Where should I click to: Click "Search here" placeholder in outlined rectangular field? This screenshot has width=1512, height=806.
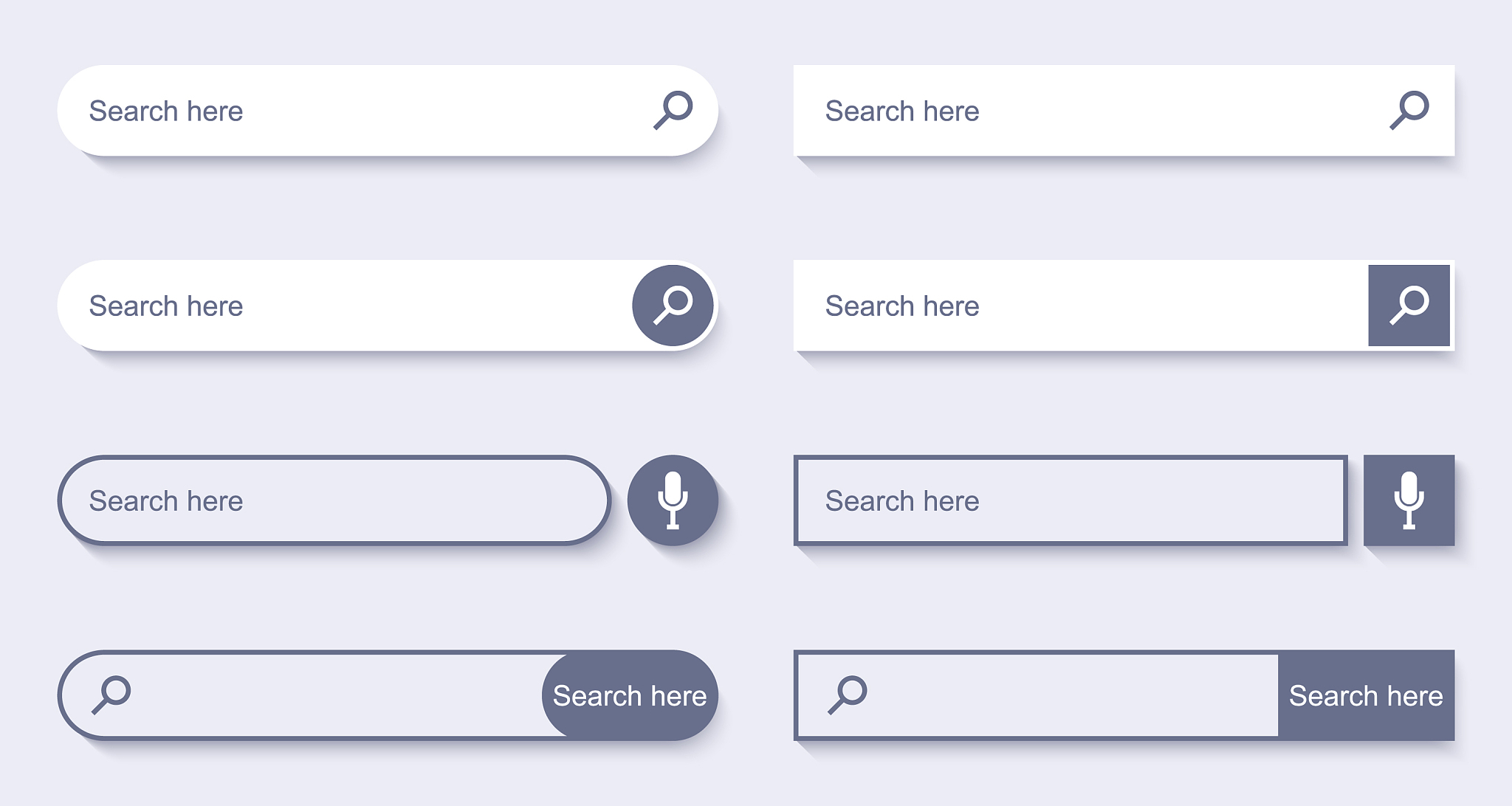902,501
